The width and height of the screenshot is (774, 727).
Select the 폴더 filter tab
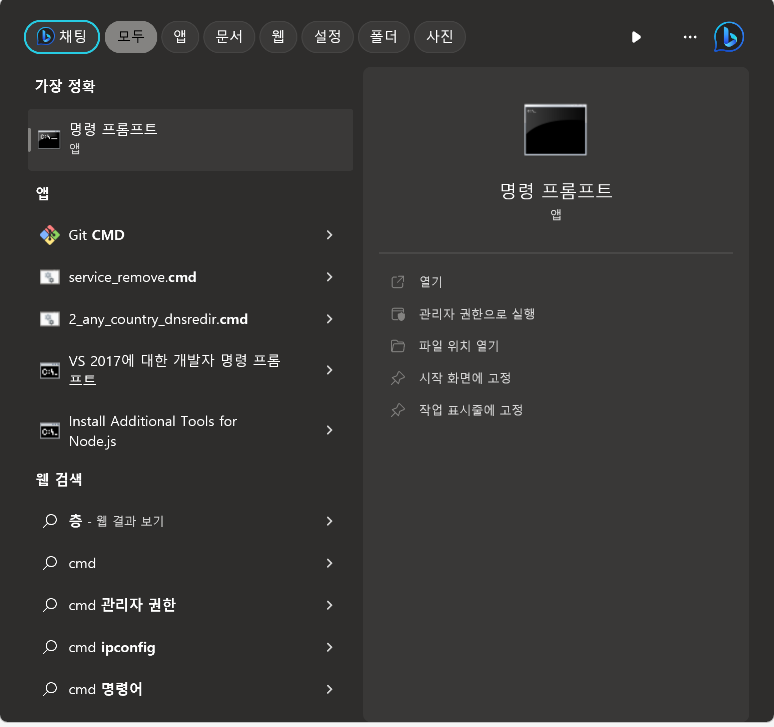pos(384,37)
